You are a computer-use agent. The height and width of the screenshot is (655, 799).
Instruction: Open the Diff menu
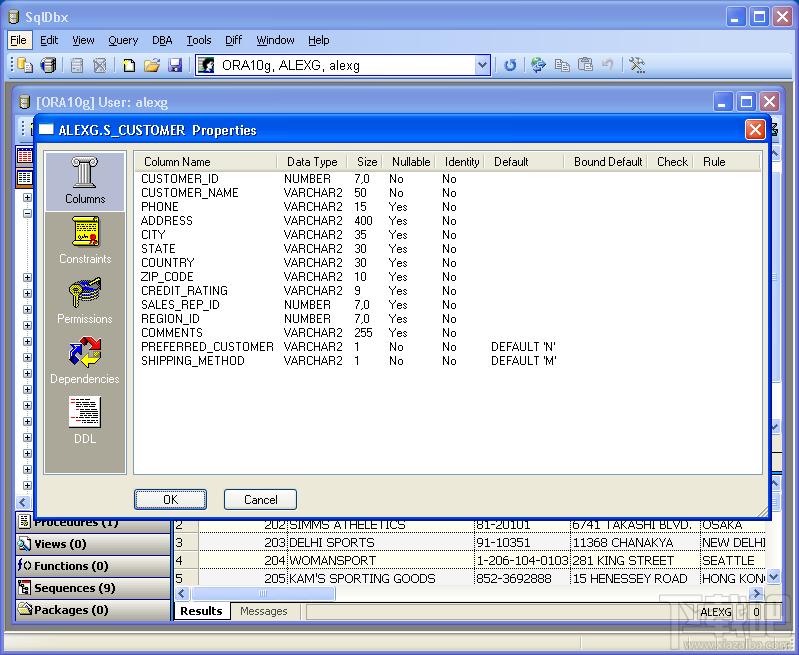coord(233,40)
